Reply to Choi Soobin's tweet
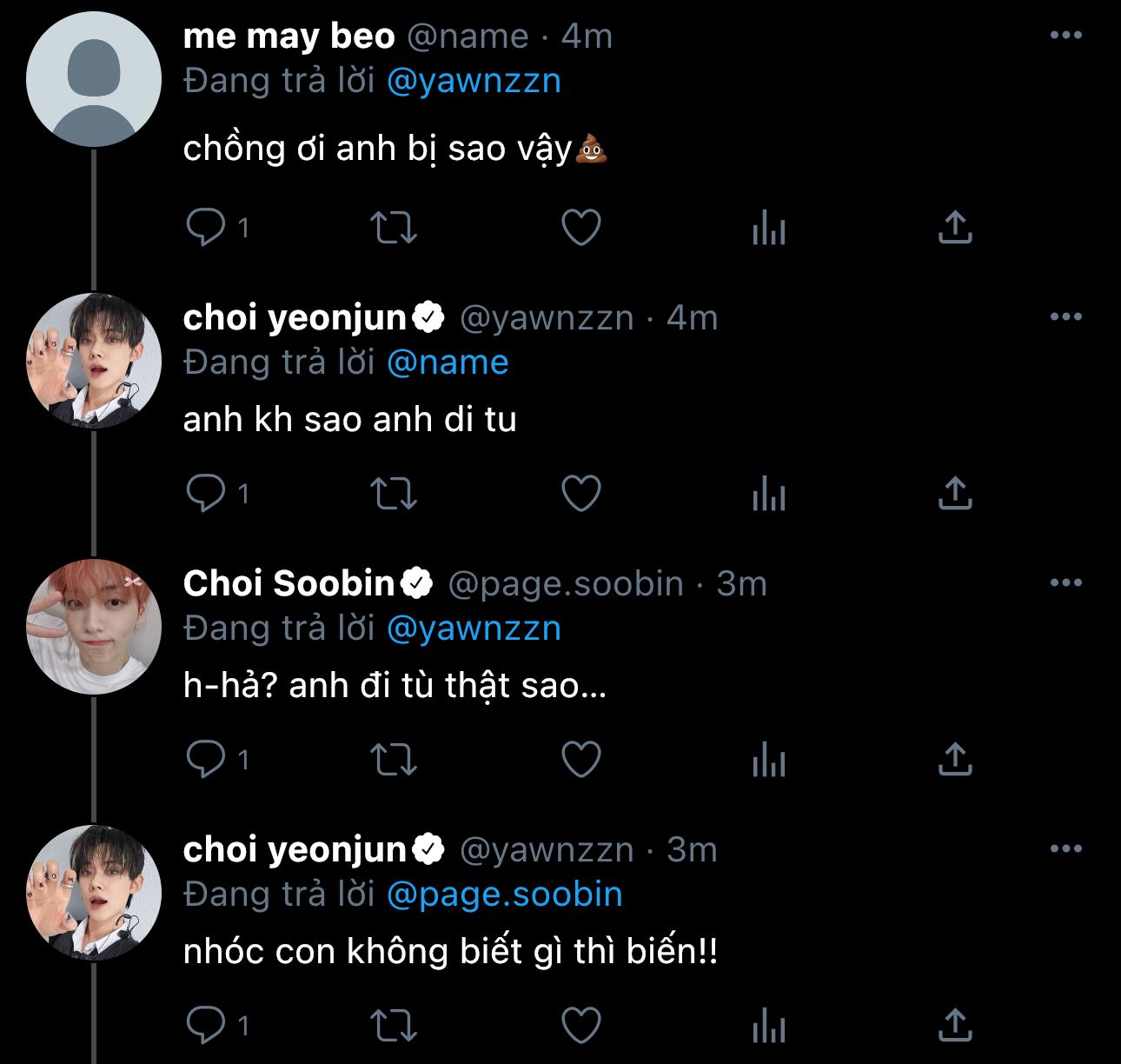 206,760
